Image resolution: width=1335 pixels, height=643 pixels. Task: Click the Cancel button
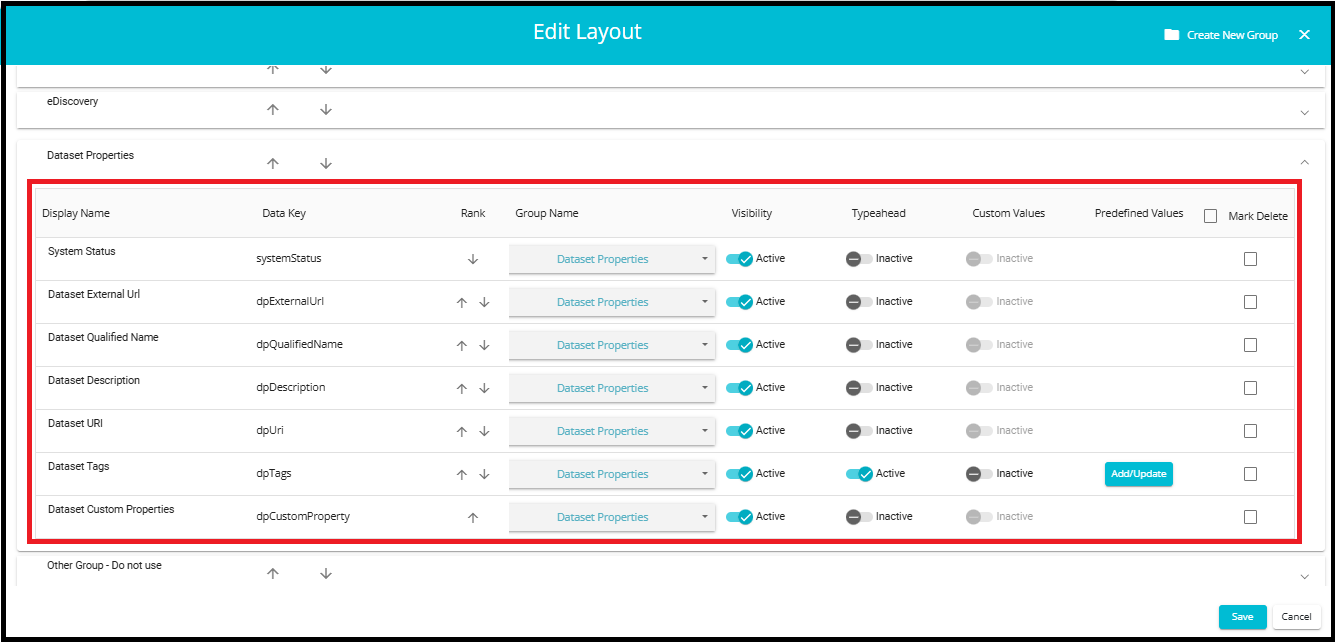click(1296, 617)
